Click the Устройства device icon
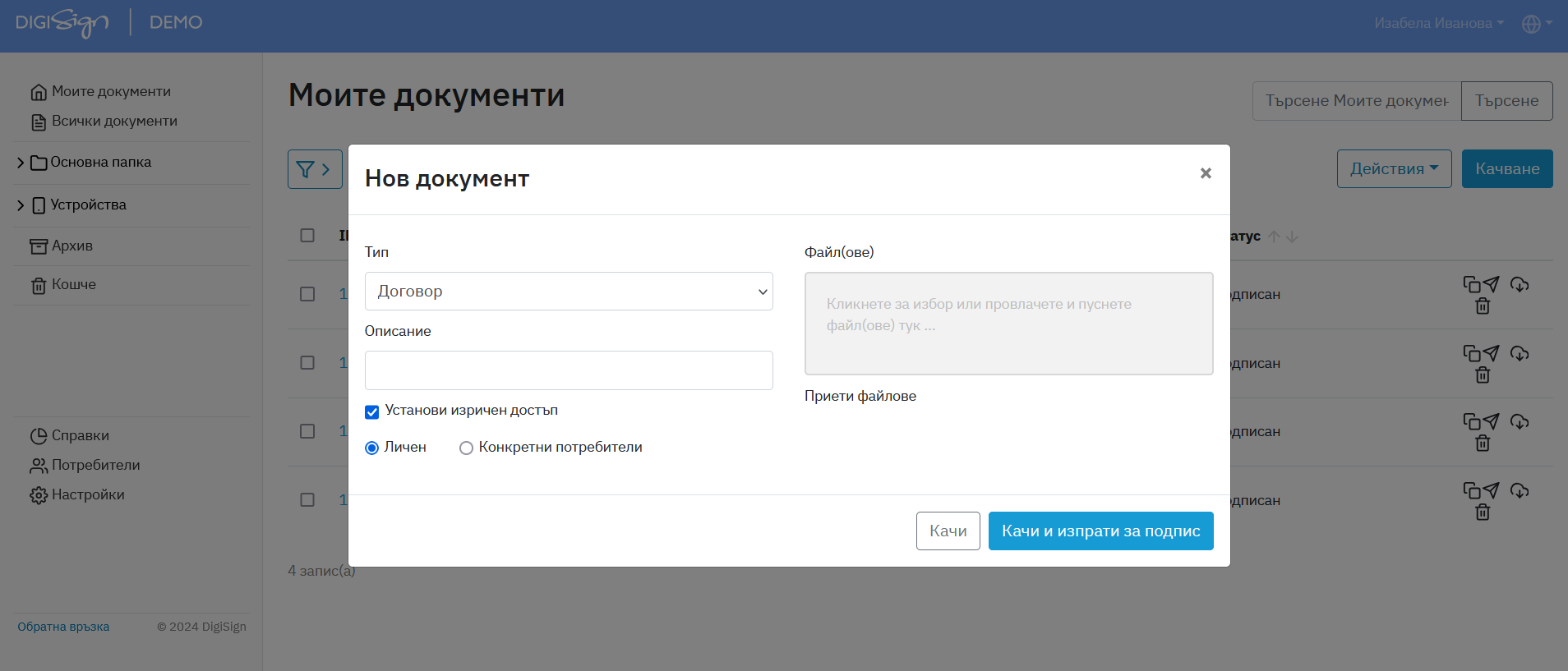The width and height of the screenshot is (1568, 671). click(x=39, y=205)
